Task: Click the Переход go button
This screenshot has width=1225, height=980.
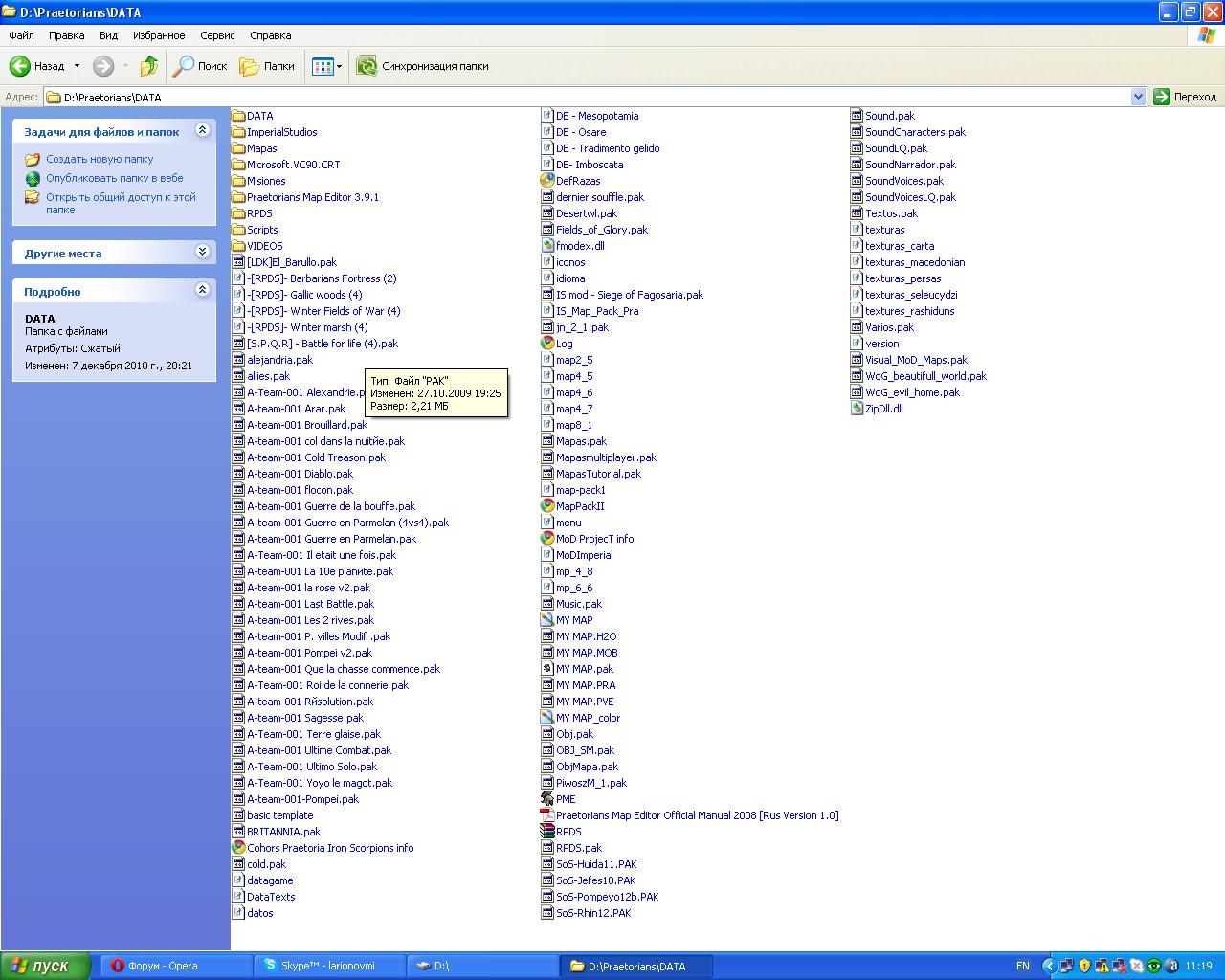Action: coord(1185,97)
